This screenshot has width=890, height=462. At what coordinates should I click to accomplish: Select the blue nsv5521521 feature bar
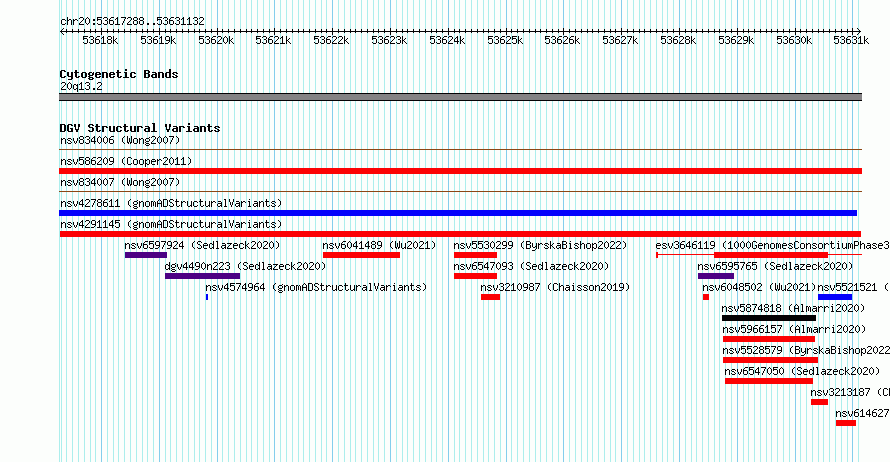pos(835,297)
